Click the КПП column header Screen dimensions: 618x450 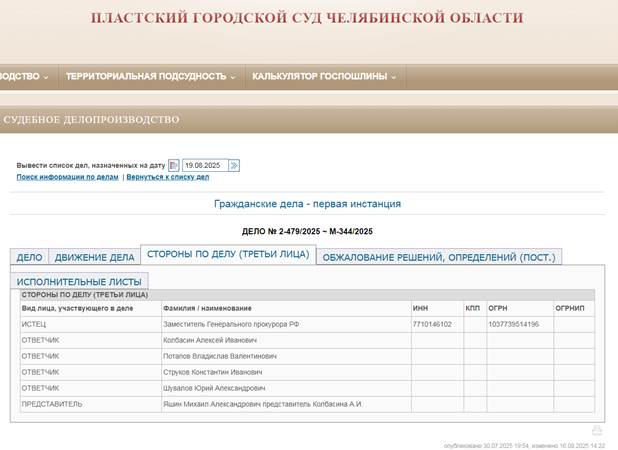pos(473,308)
